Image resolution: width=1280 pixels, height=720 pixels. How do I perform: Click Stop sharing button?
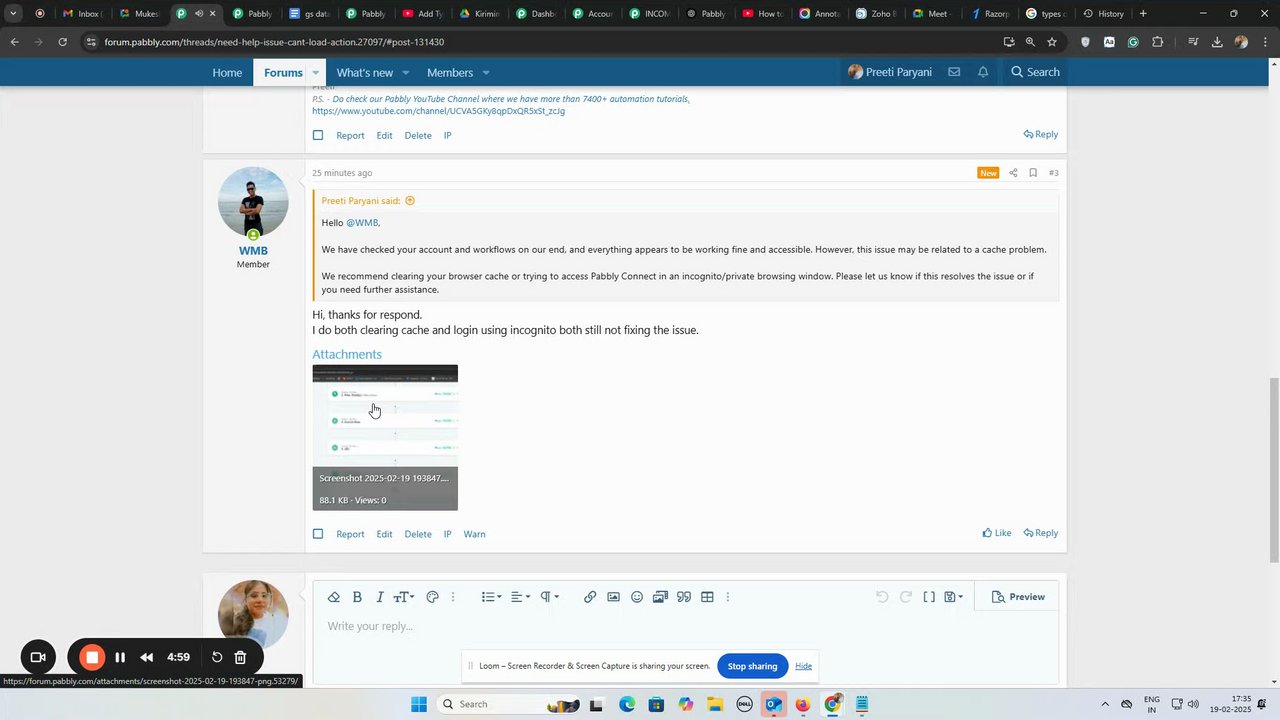pos(752,666)
